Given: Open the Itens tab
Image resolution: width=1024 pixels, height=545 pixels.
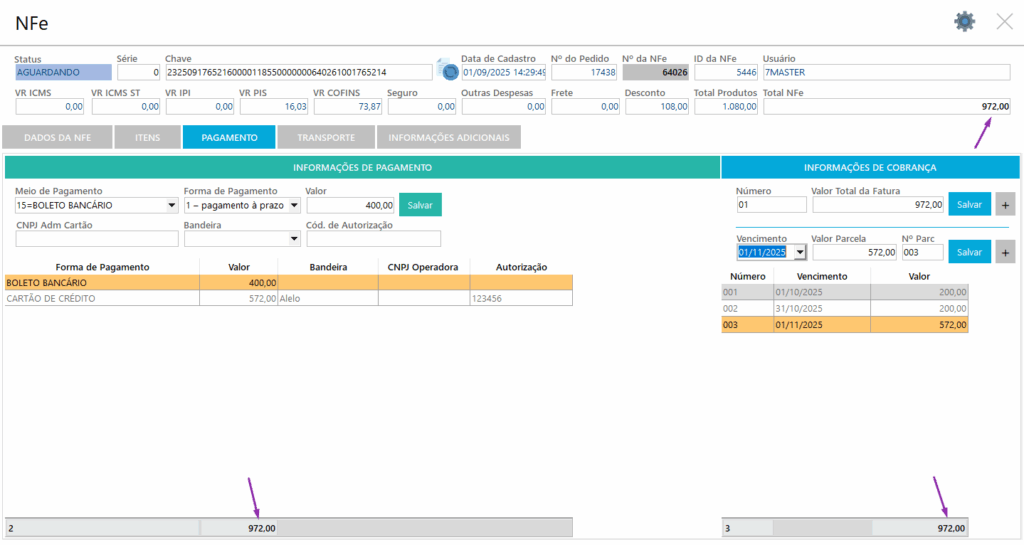Looking at the screenshot, I should (147, 138).
